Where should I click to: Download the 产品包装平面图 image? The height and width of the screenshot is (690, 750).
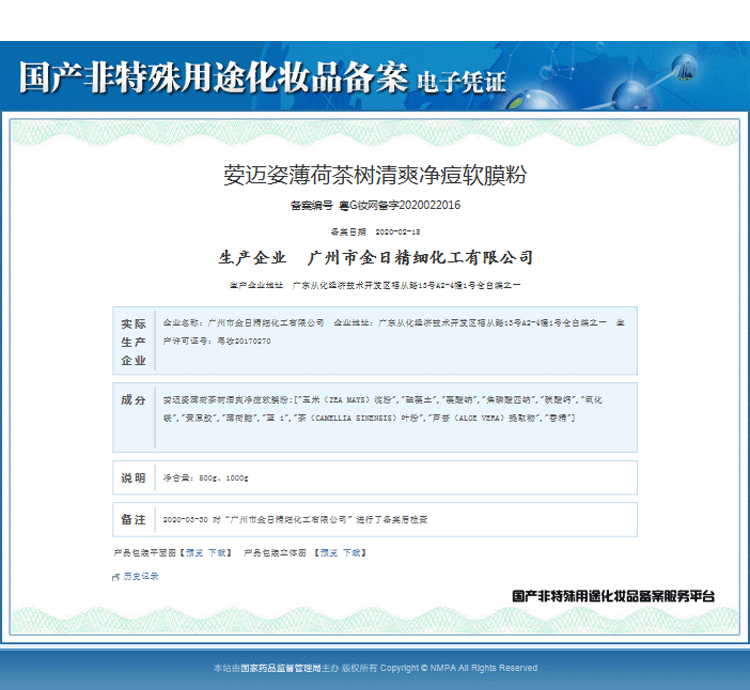[x=217, y=553]
